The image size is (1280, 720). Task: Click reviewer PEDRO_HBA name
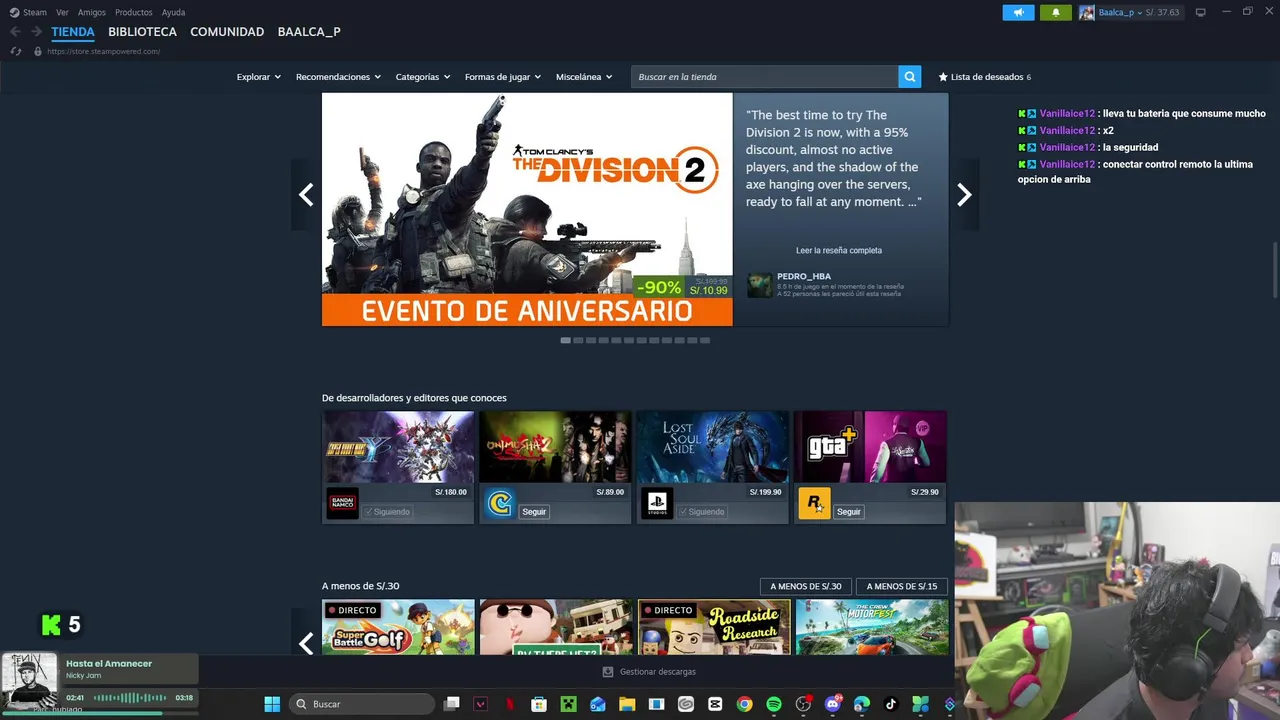point(804,276)
